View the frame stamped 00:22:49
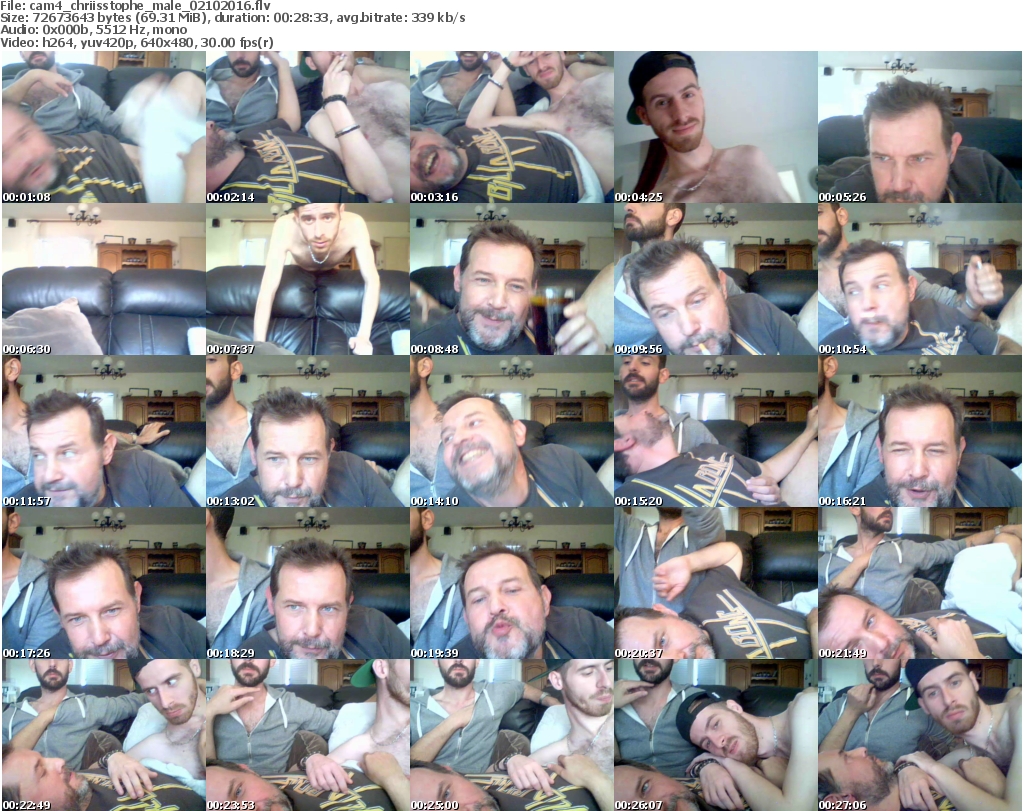Screen dimensions: 1024x811 (103, 735)
